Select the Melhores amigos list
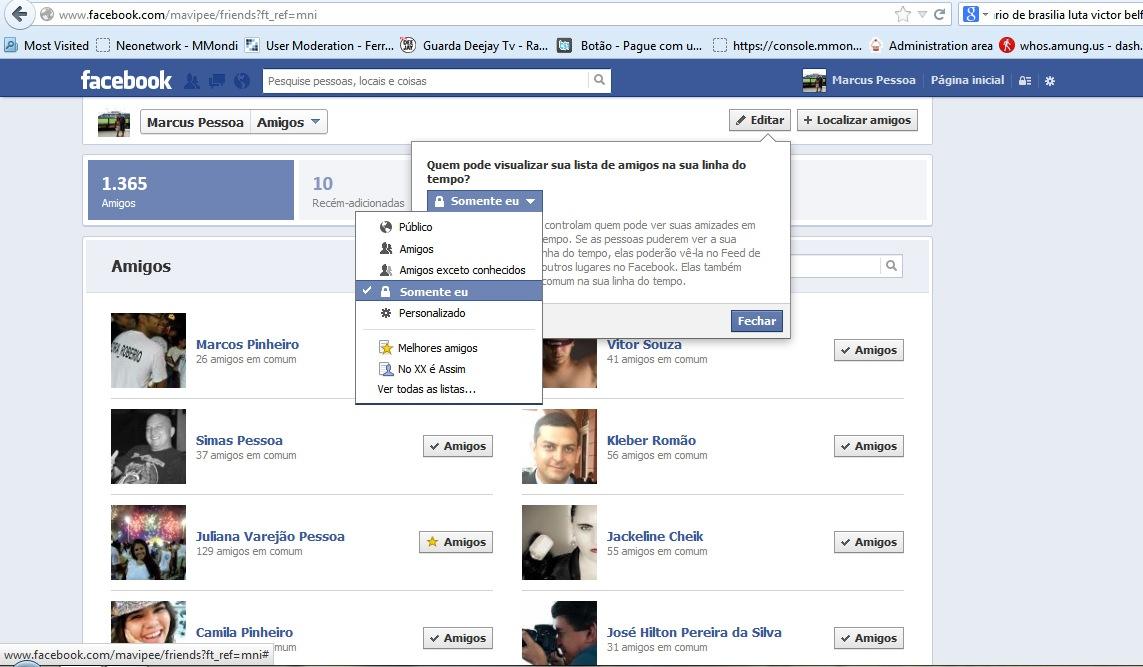The image size is (1143, 667). point(449,348)
